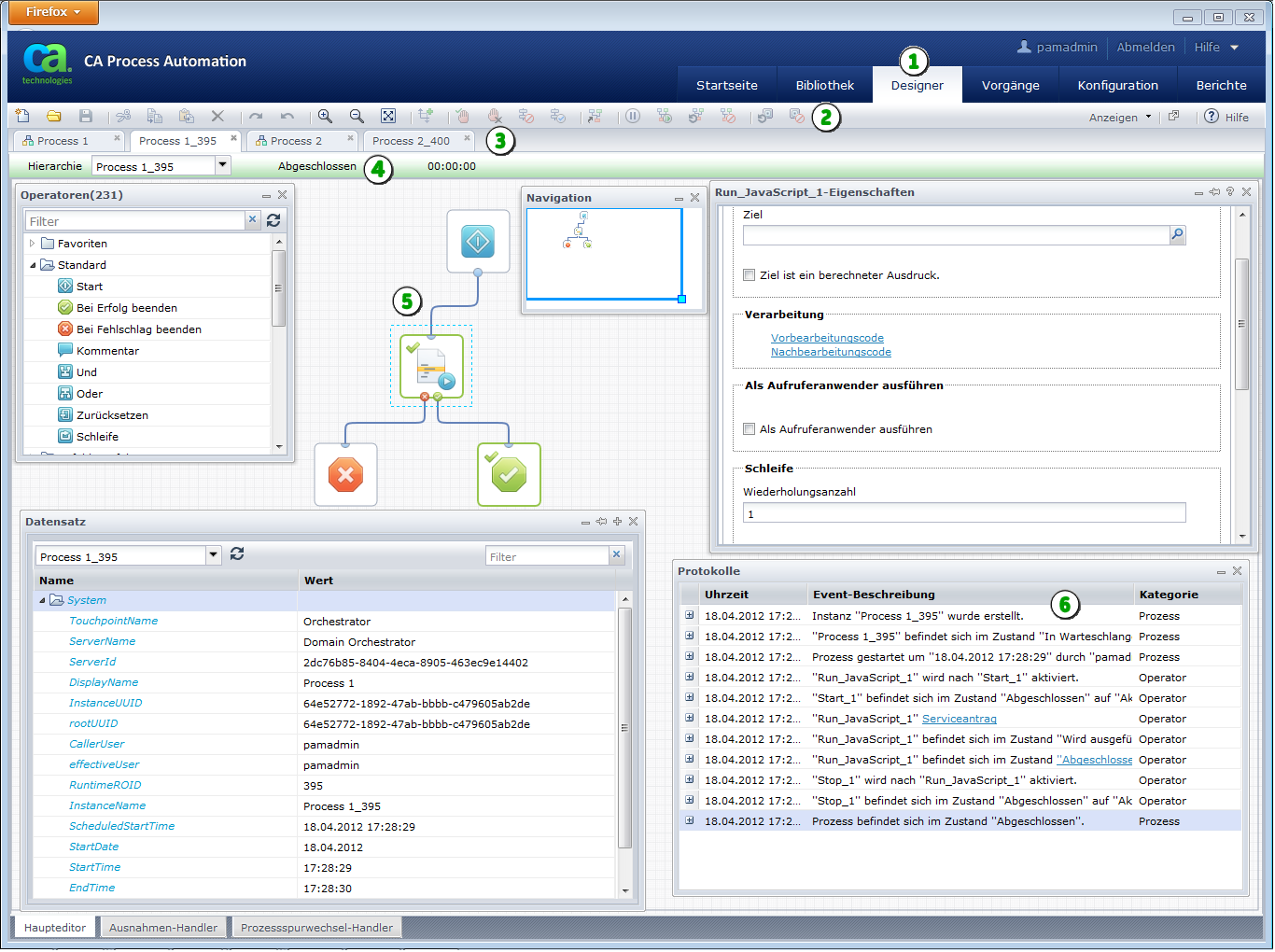Click the zoom in magnifier icon
This screenshot has height=952, width=1275.
[325, 117]
